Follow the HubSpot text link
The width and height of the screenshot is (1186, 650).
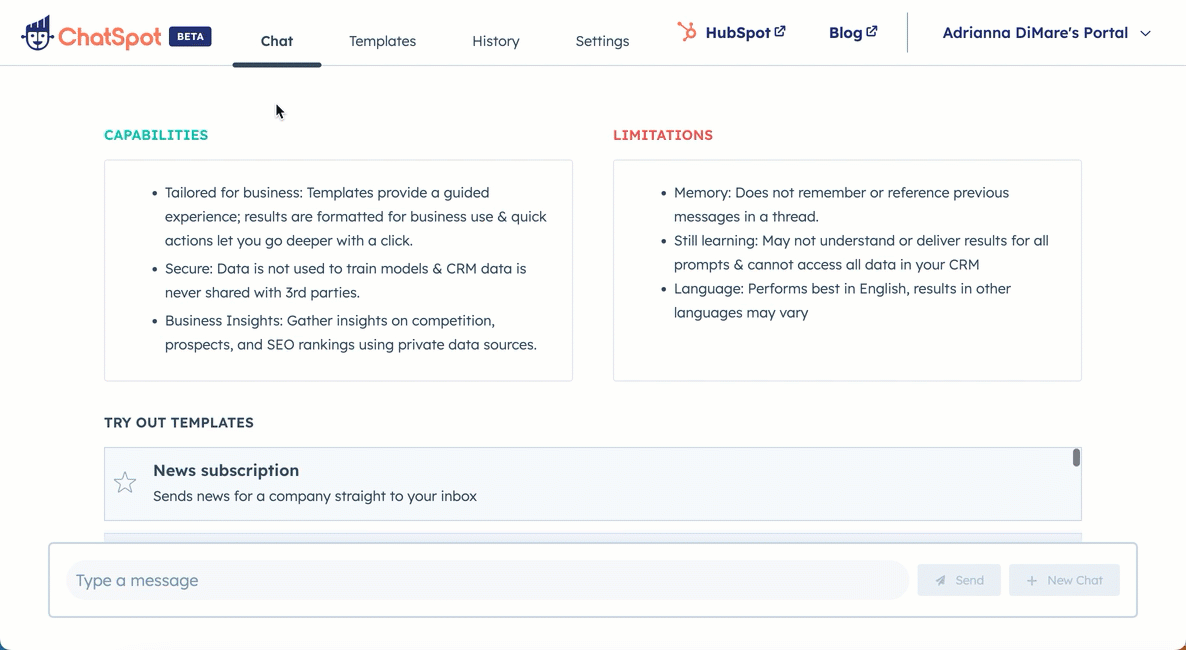(x=737, y=33)
